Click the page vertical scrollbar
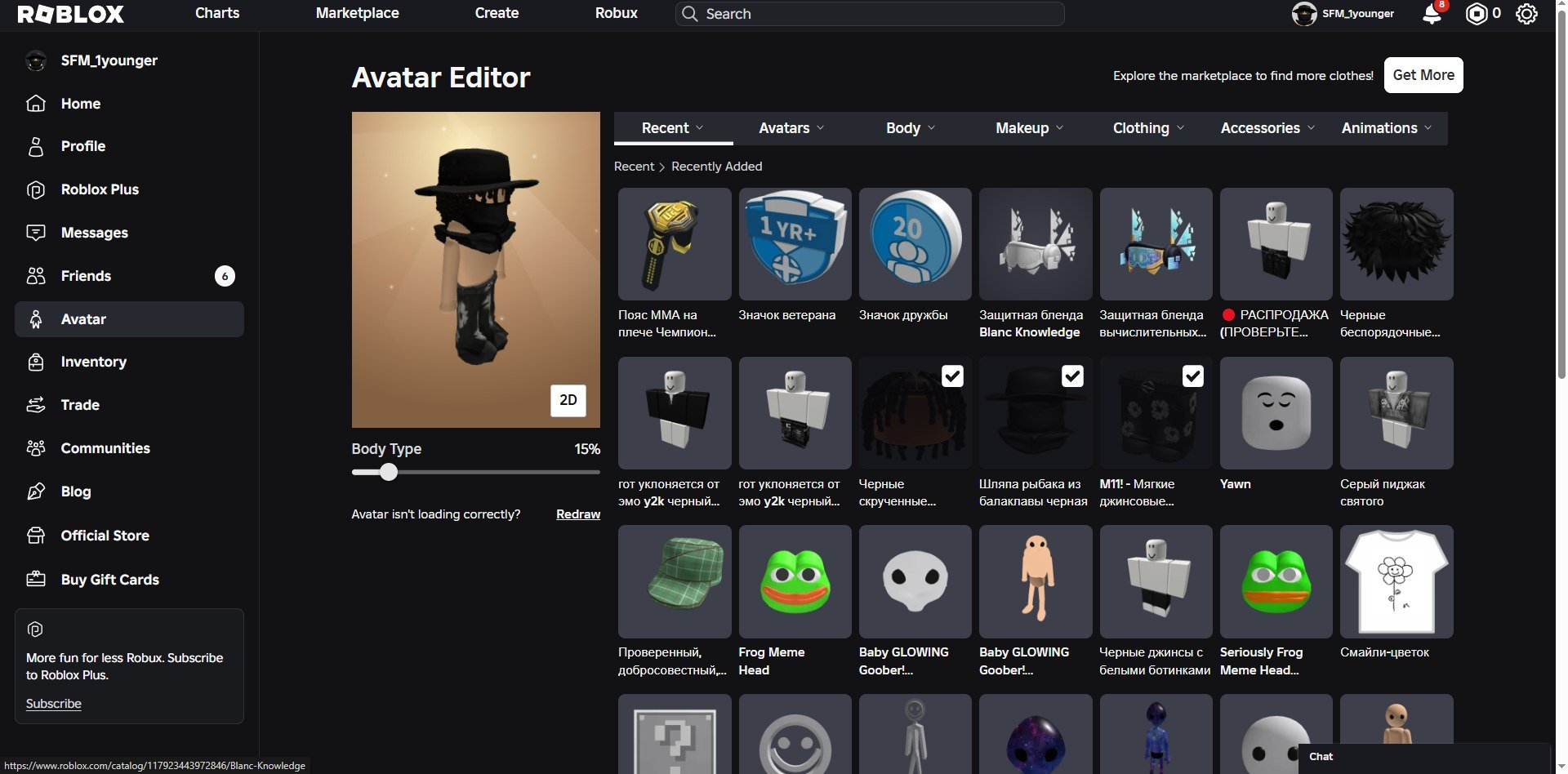The height and width of the screenshot is (774, 1568). pyautogui.click(x=1561, y=196)
